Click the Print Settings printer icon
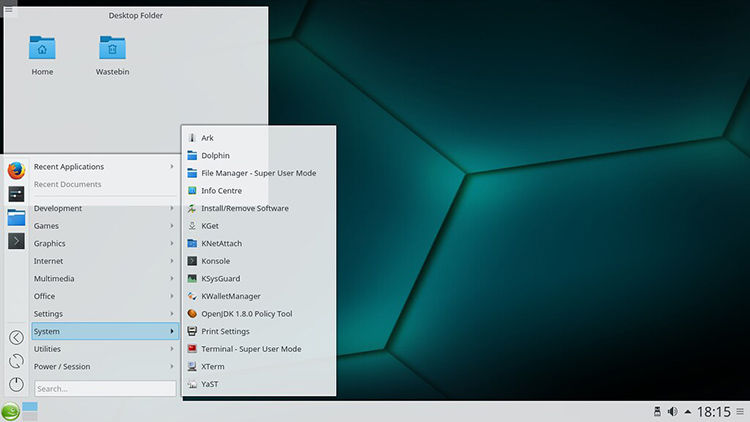This screenshot has width=750, height=422. tap(192, 331)
